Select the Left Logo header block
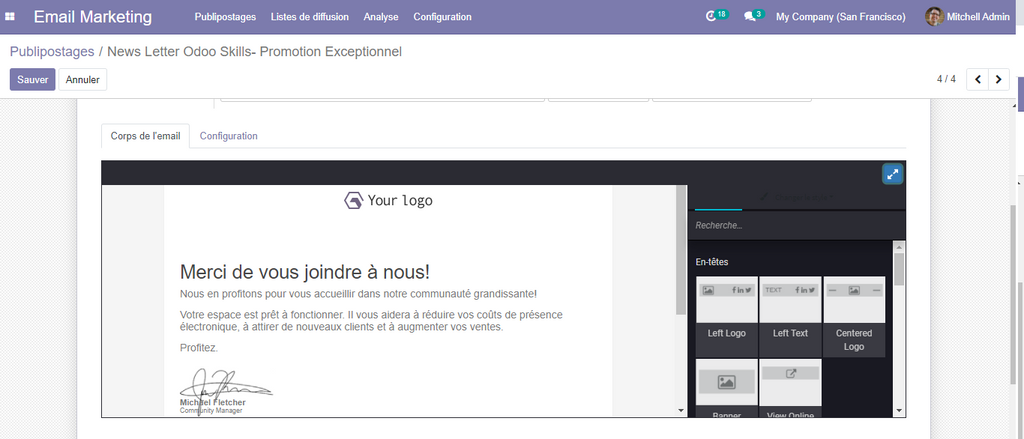The image size is (1024, 439). coord(727,316)
